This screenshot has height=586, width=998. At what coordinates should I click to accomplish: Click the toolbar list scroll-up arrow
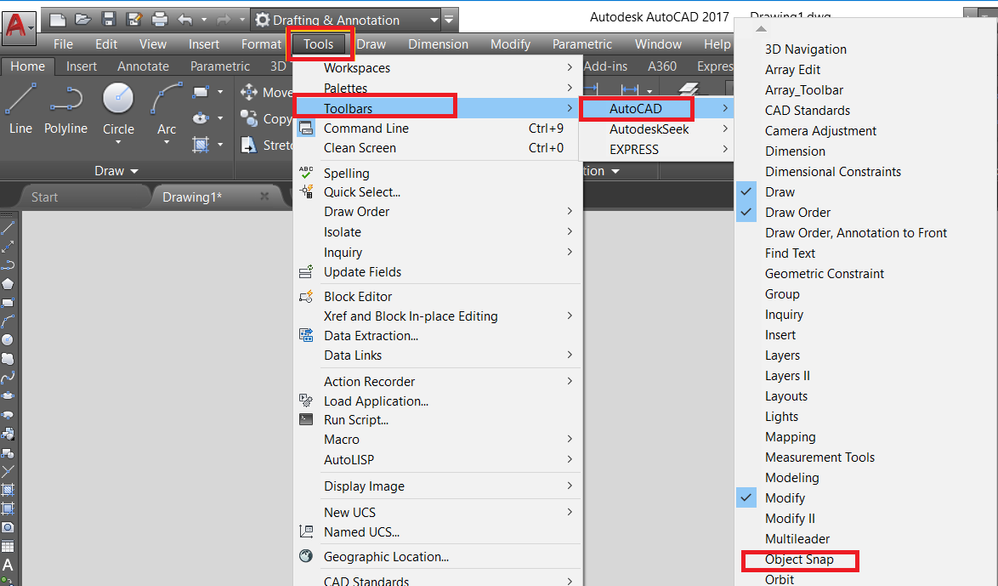tap(761, 29)
